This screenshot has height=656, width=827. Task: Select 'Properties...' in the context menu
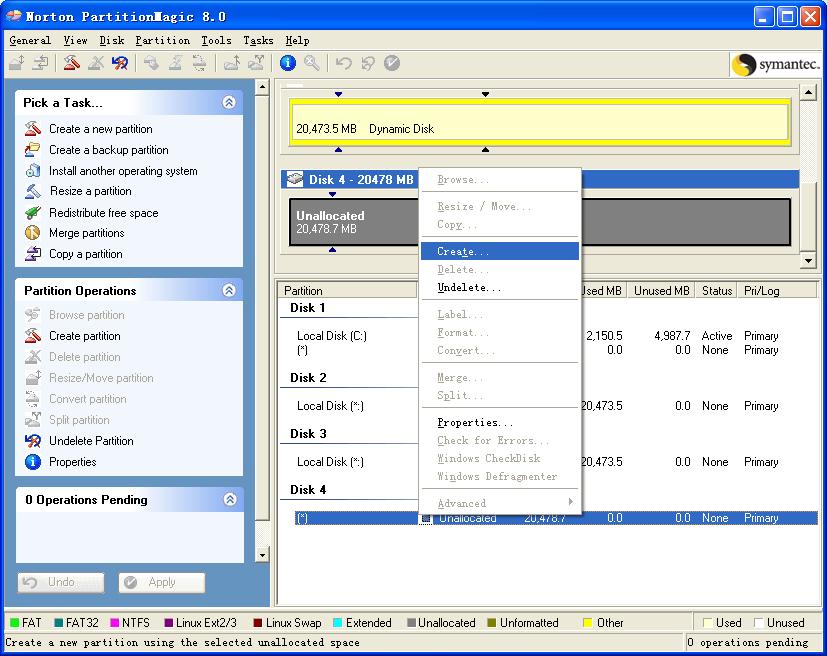pos(475,423)
